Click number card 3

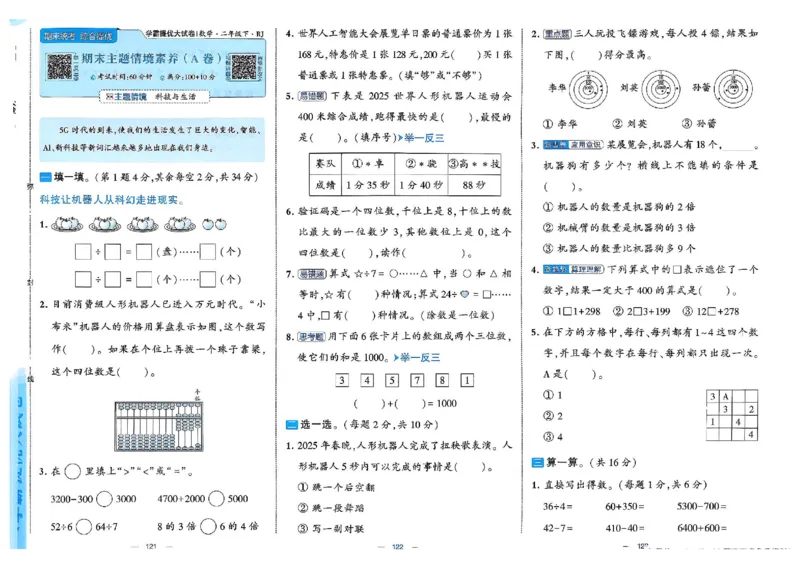342,380
